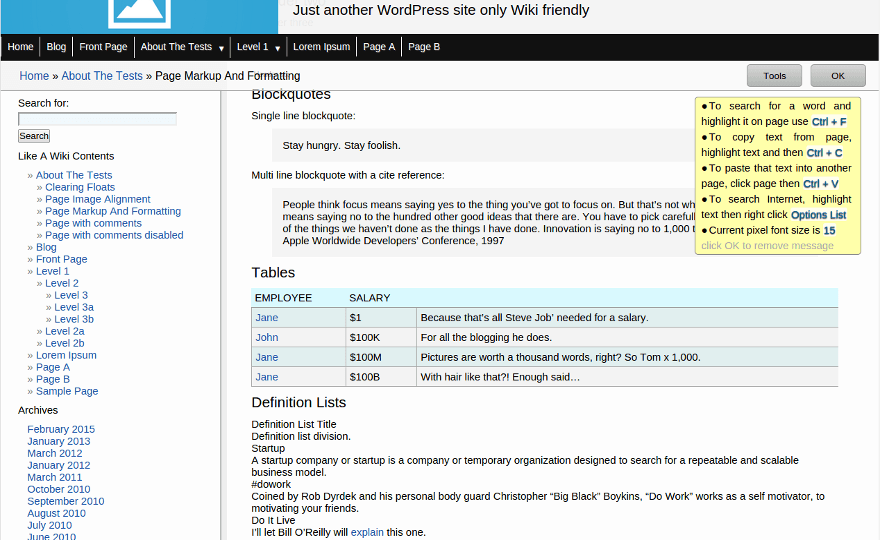Click the Search button
The image size is (880, 540).
(x=34, y=136)
